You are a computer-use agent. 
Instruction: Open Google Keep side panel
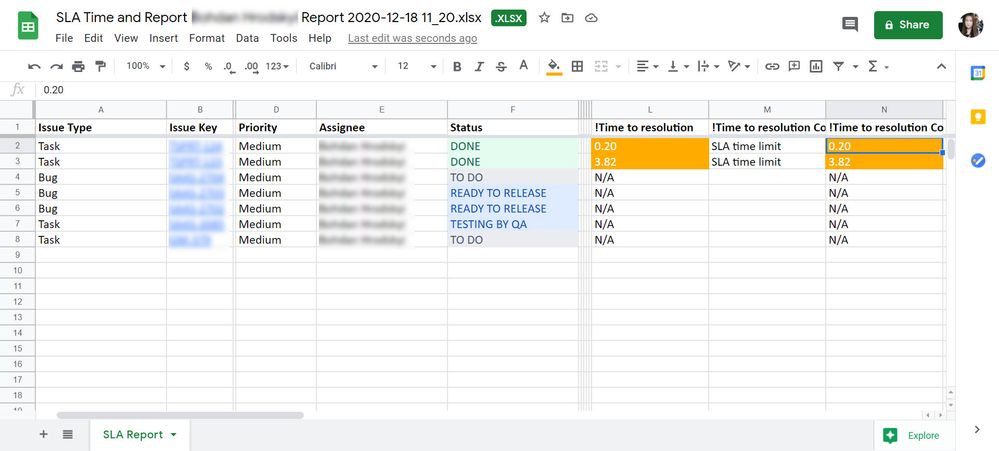coord(978,117)
